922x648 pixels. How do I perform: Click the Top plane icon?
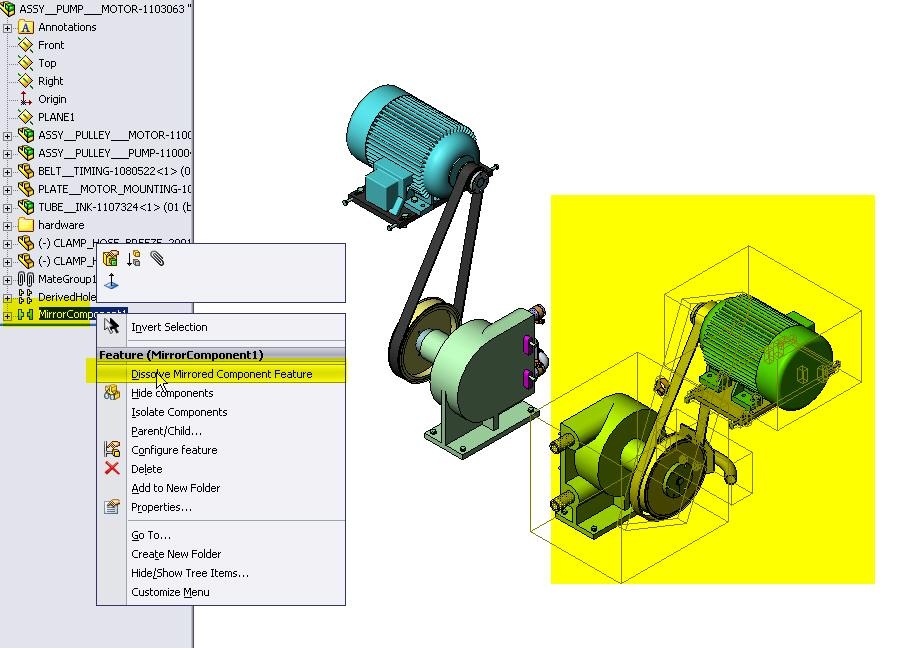coord(26,63)
